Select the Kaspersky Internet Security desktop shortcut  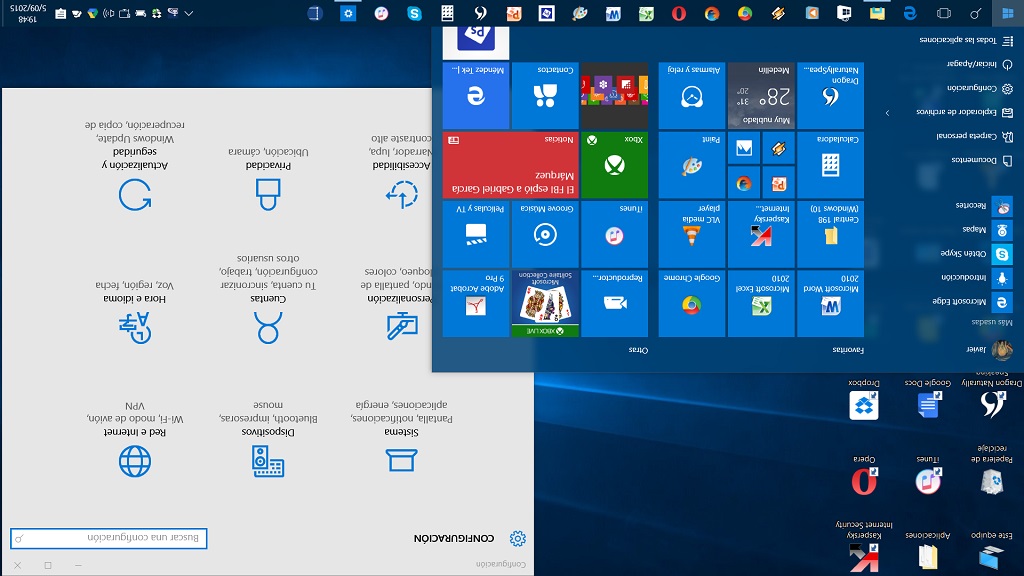coord(864,546)
